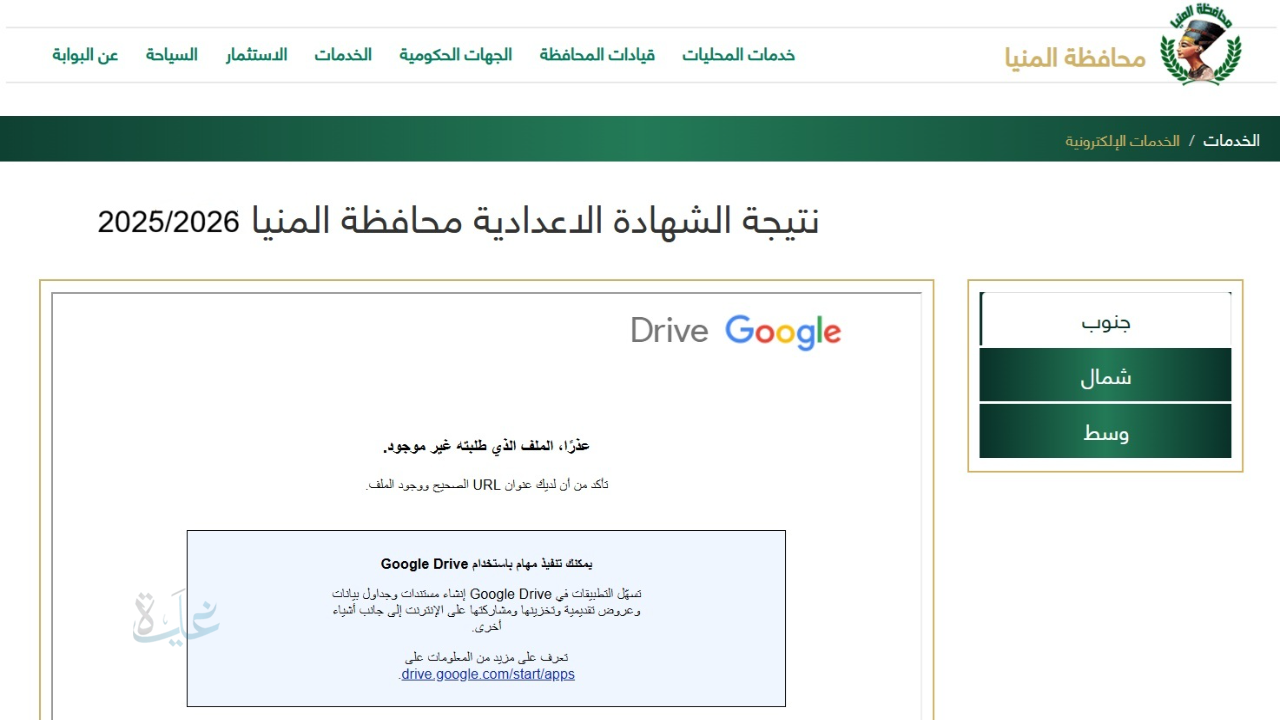Screen dimensions: 1280x720
Task: Select the السياحة navigation item
Action: pos(171,55)
